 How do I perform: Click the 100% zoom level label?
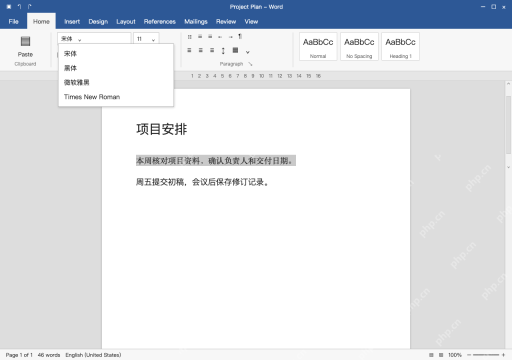[455, 355]
